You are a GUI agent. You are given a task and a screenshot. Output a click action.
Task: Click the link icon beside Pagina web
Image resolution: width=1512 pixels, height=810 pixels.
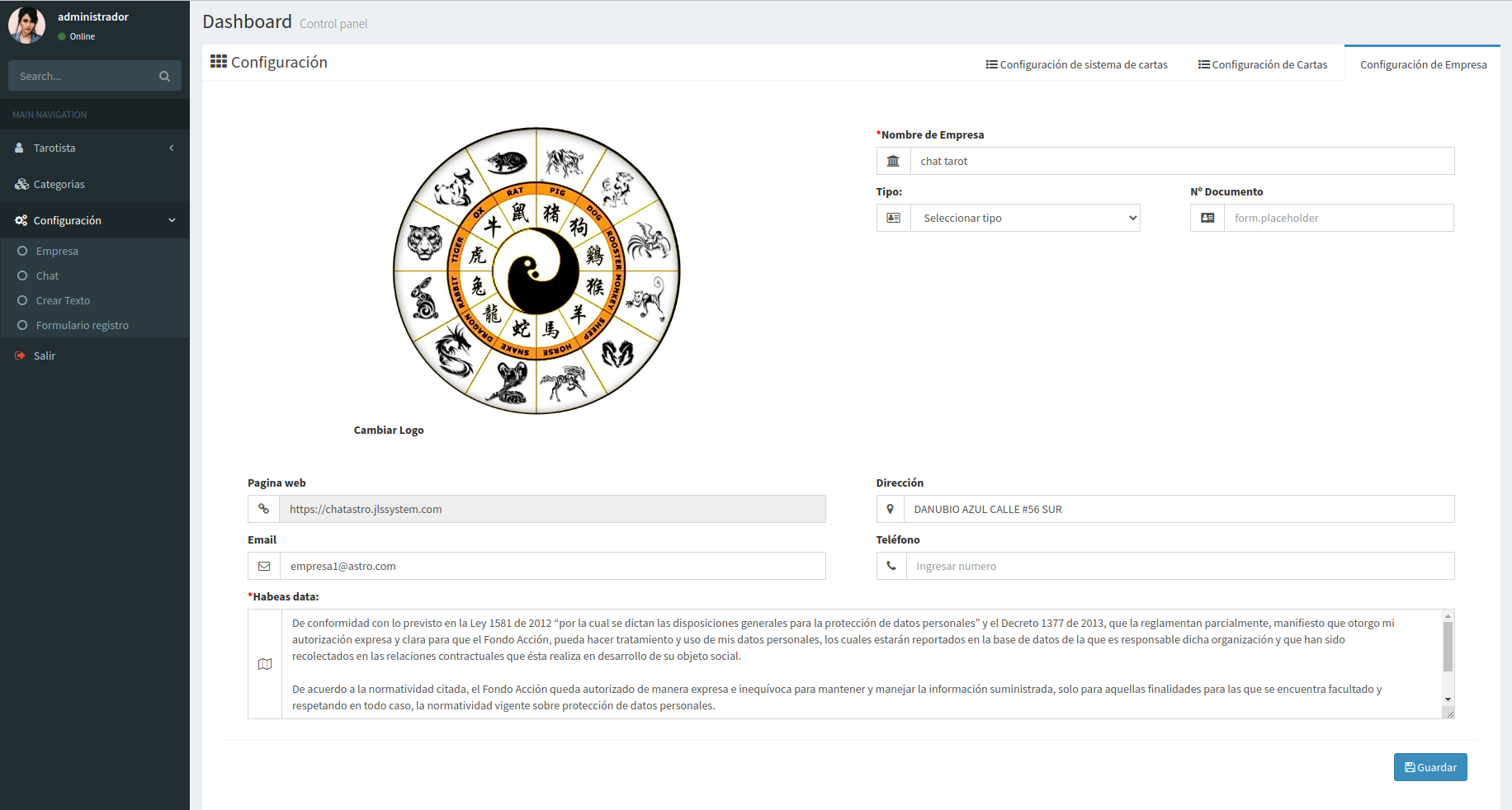click(263, 509)
